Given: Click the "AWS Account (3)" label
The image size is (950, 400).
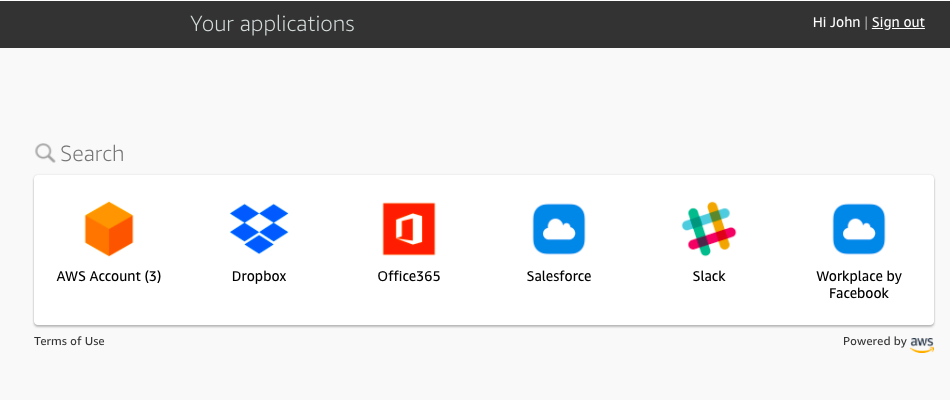Looking at the screenshot, I should 109,276.
